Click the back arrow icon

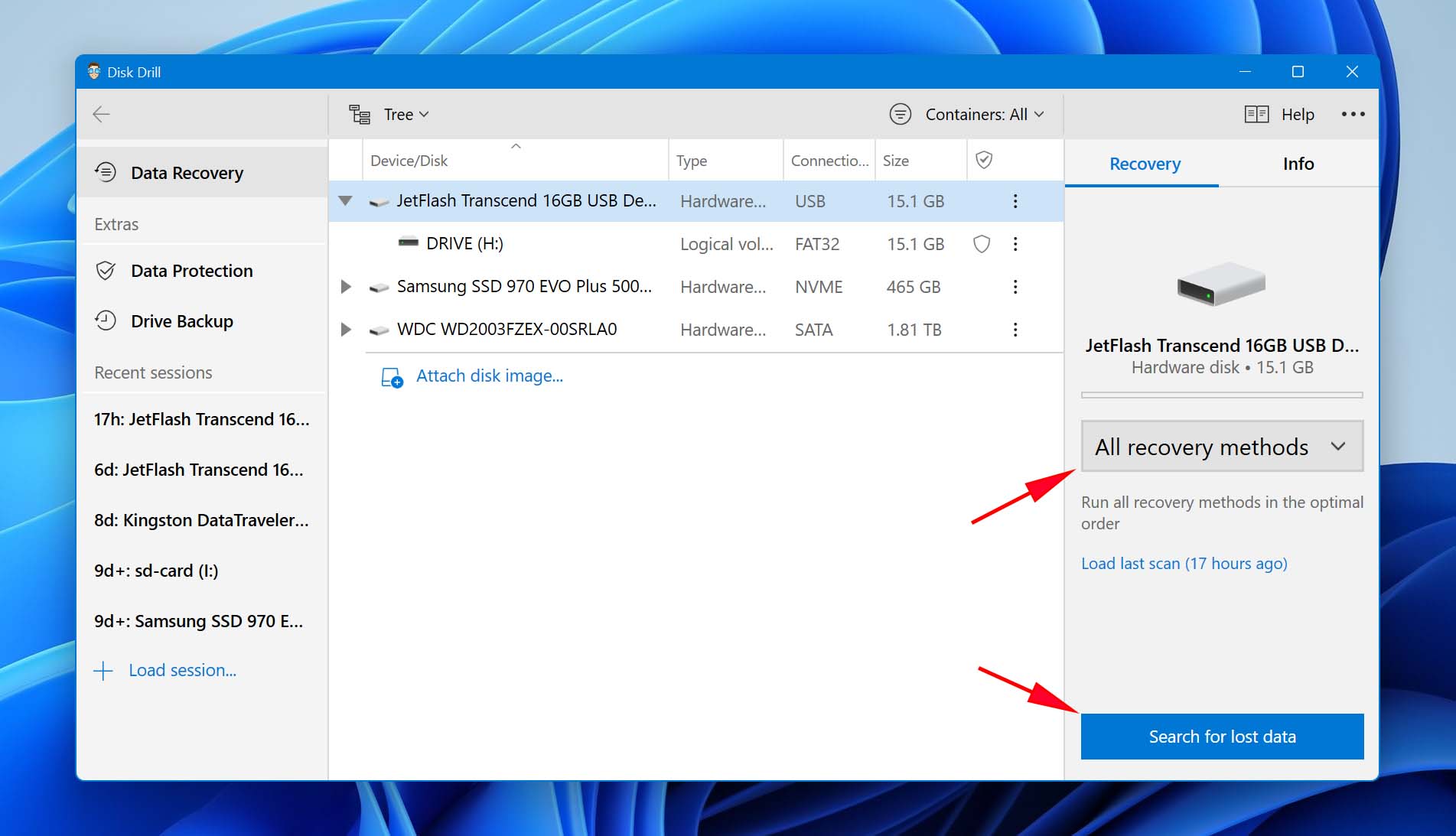pyautogui.click(x=101, y=114)
